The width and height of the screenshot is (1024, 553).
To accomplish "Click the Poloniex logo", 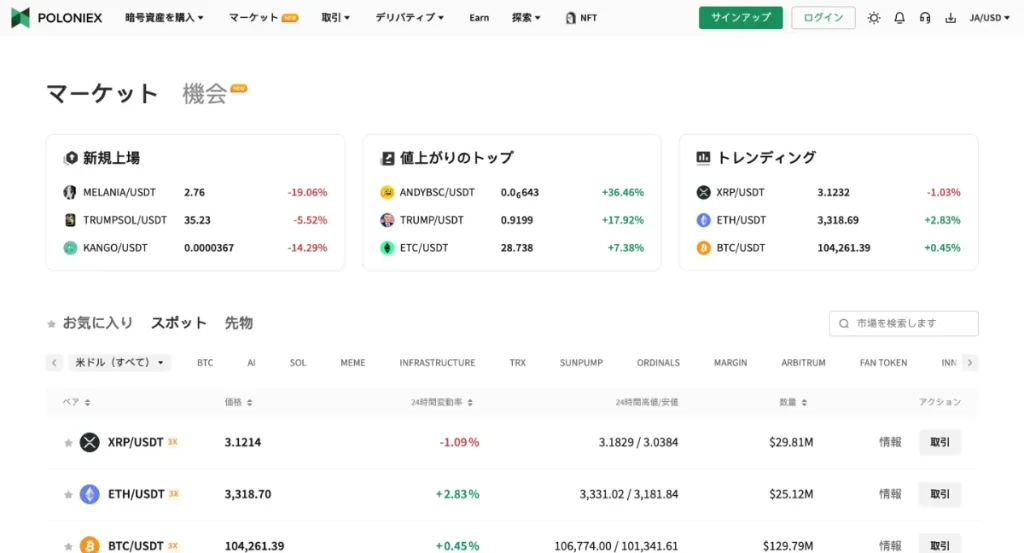I will point(57,18).
